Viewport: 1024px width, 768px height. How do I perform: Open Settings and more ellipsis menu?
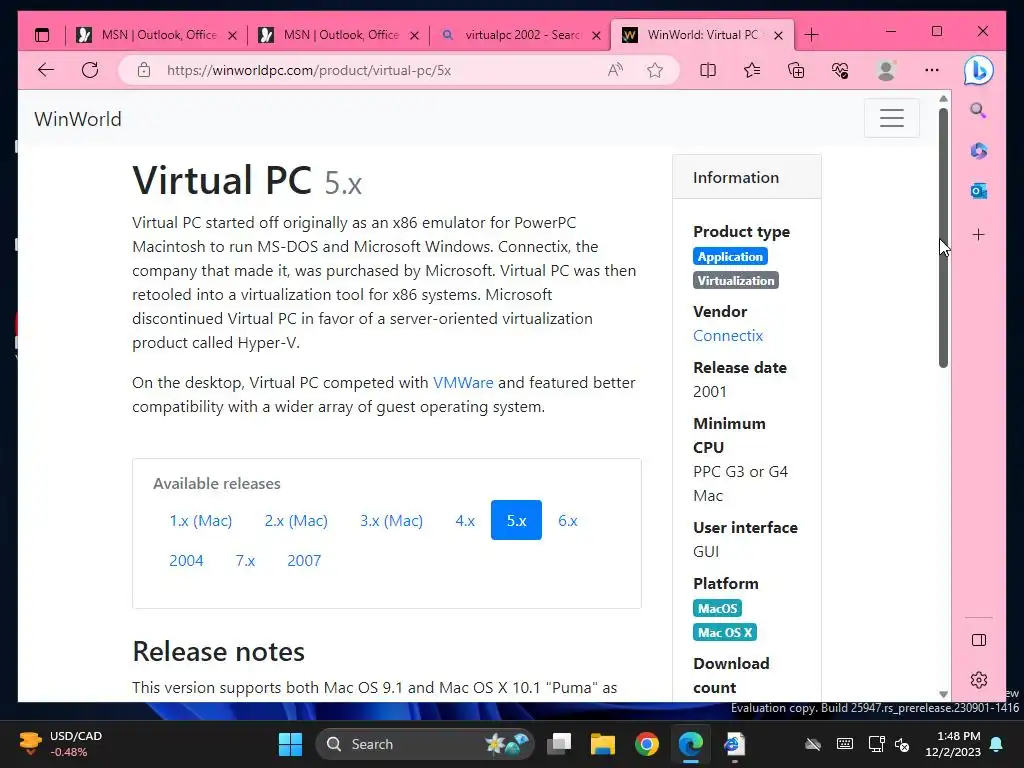pyautogui.click(x=932, y=70)
